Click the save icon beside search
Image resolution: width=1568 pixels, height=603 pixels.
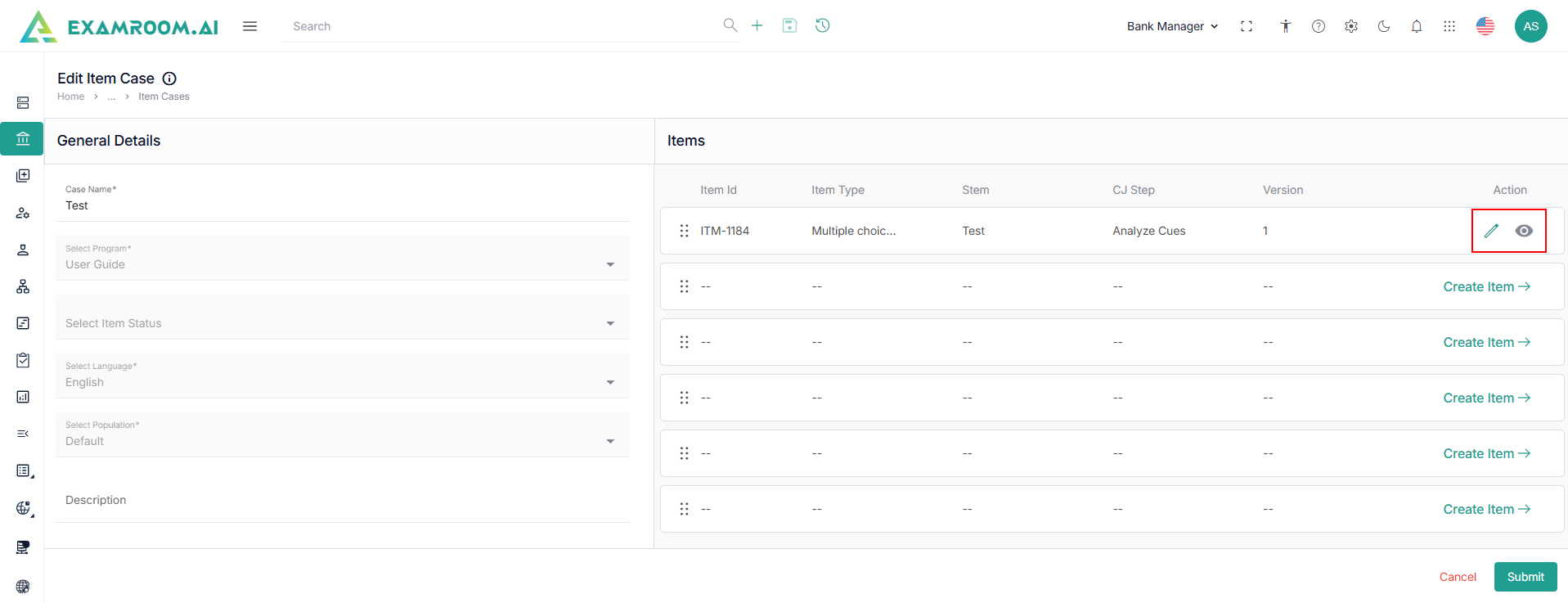click(789, 25)
